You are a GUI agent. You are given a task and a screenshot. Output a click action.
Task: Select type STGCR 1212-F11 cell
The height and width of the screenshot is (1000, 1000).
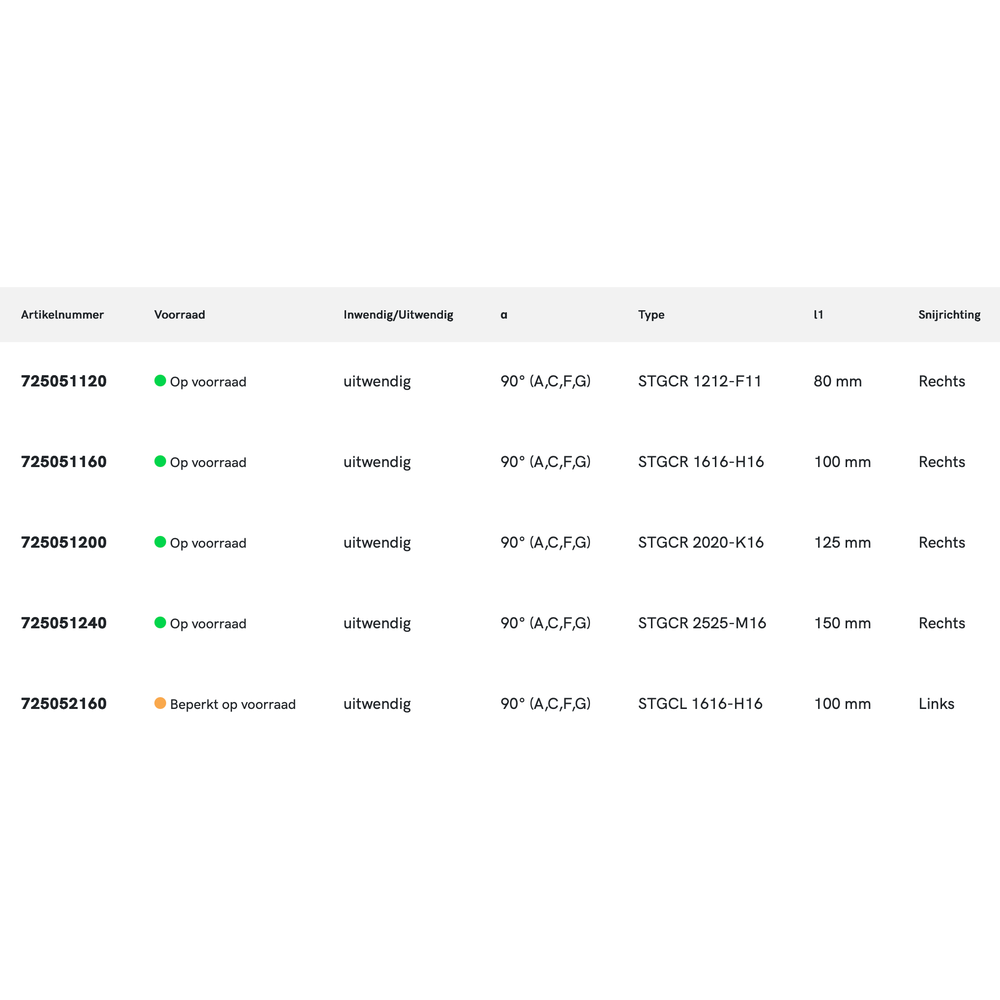700,381
